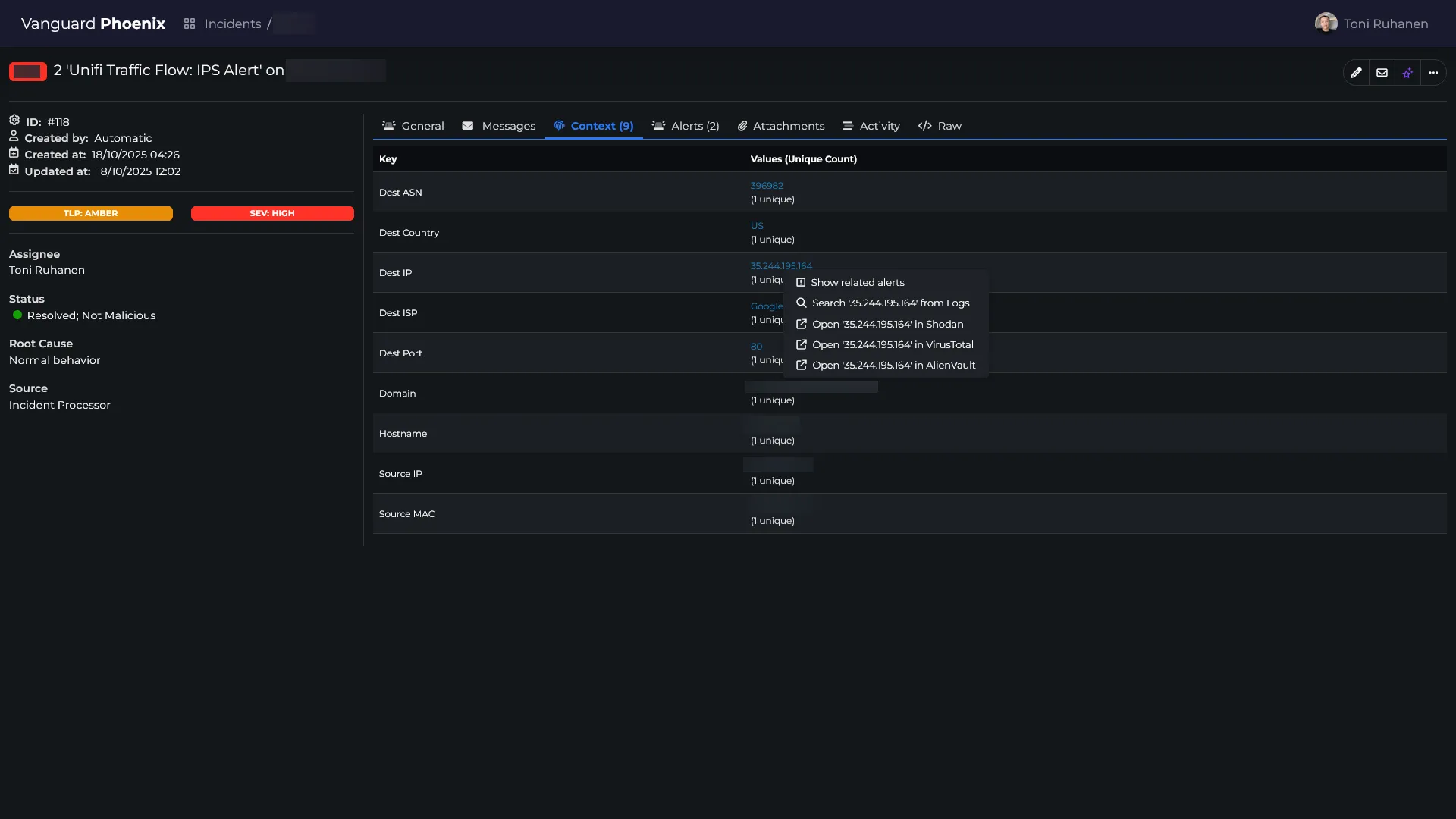Switch to the General tab
1456x819 pixels.
[413, 126]
